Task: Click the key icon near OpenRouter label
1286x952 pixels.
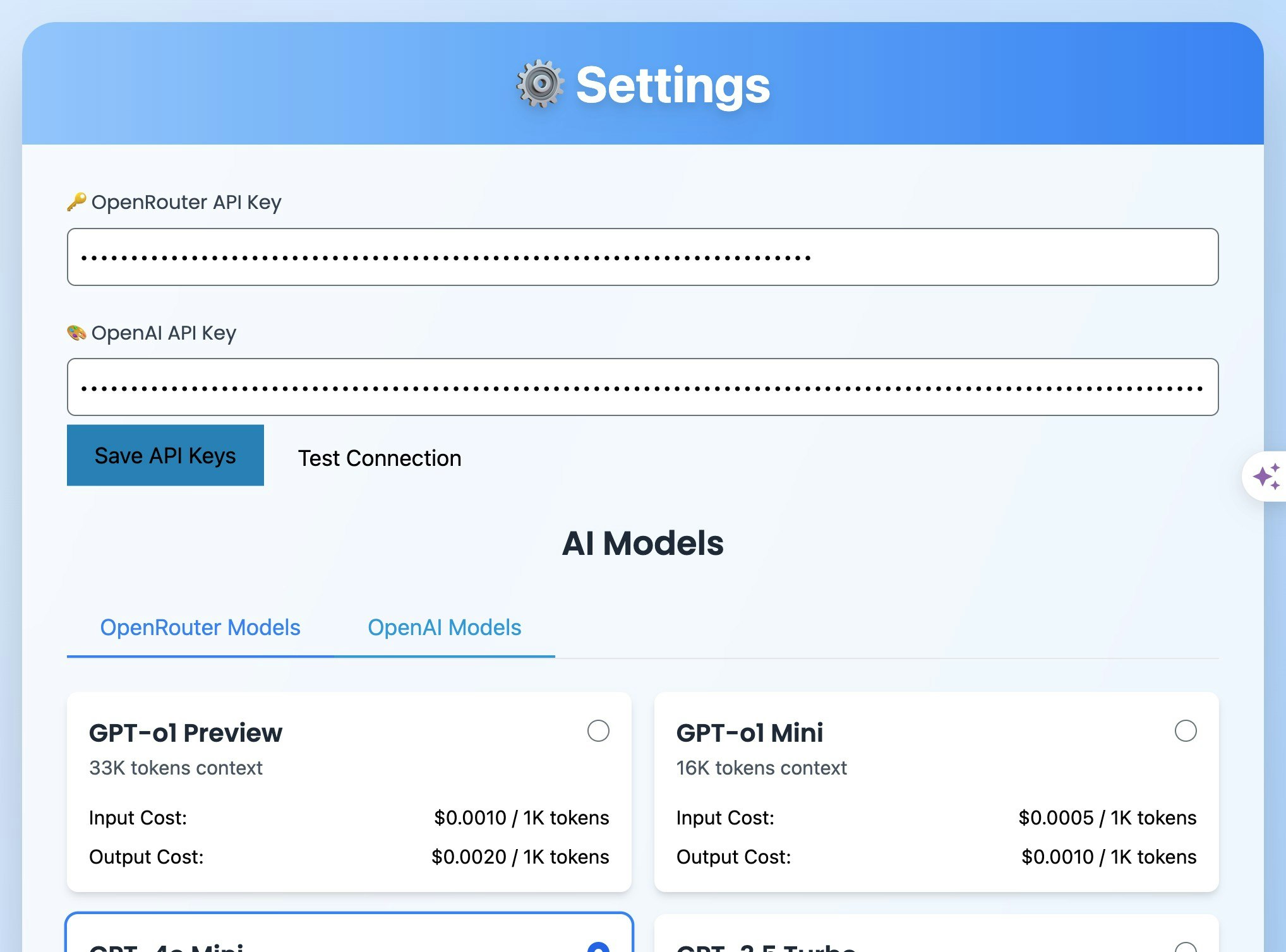Action: coord(76,202)
